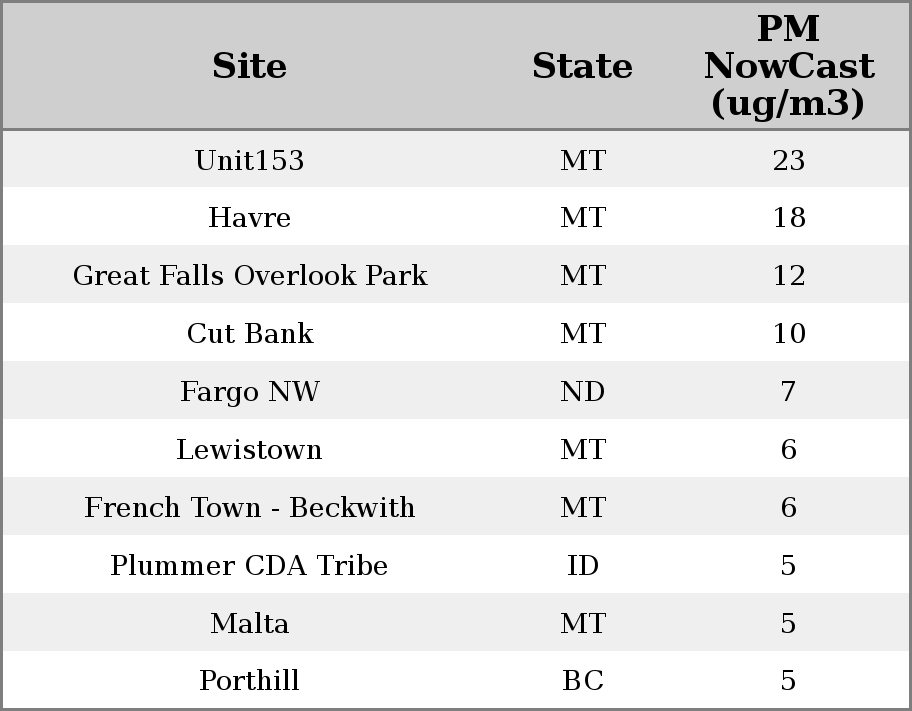Select the Plummer CDA Tribe entry
Screen dimensions: 912x711
tap(250, 566)
